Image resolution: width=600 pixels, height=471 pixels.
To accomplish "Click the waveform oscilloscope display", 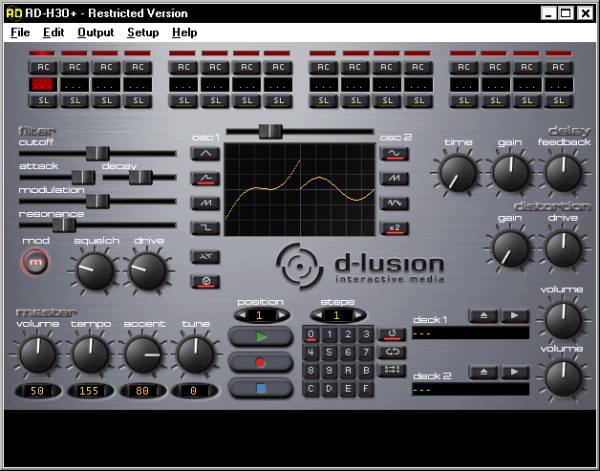I will coord(300,189).
